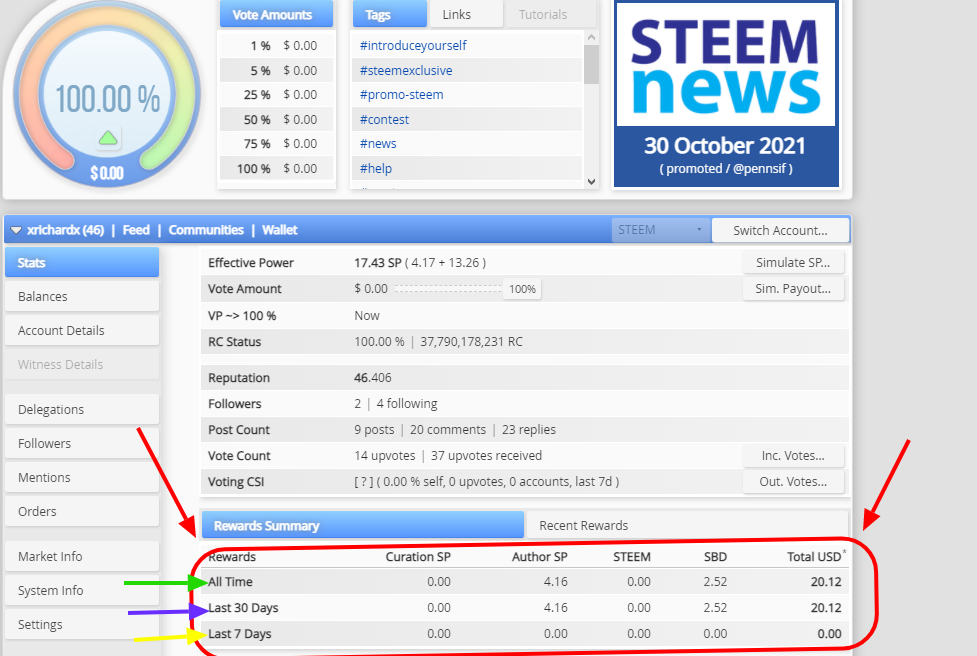Viewport: 977px width, 656px height.
Task: Open the Rewards Summary tab
Action: [x=363, y=525]
